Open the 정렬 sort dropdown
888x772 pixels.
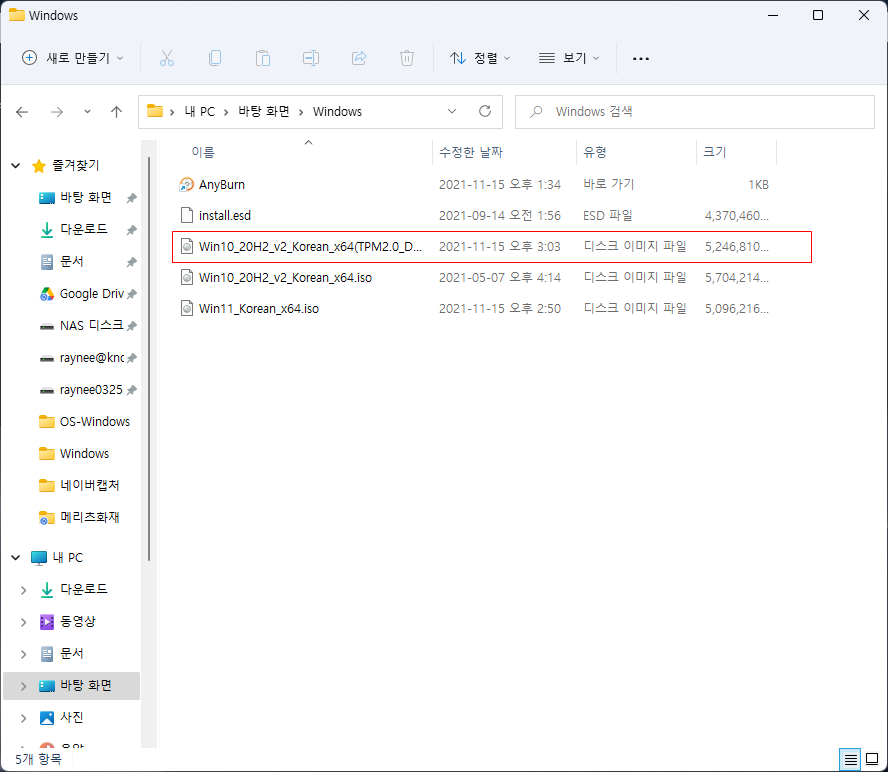coord(480,58)
